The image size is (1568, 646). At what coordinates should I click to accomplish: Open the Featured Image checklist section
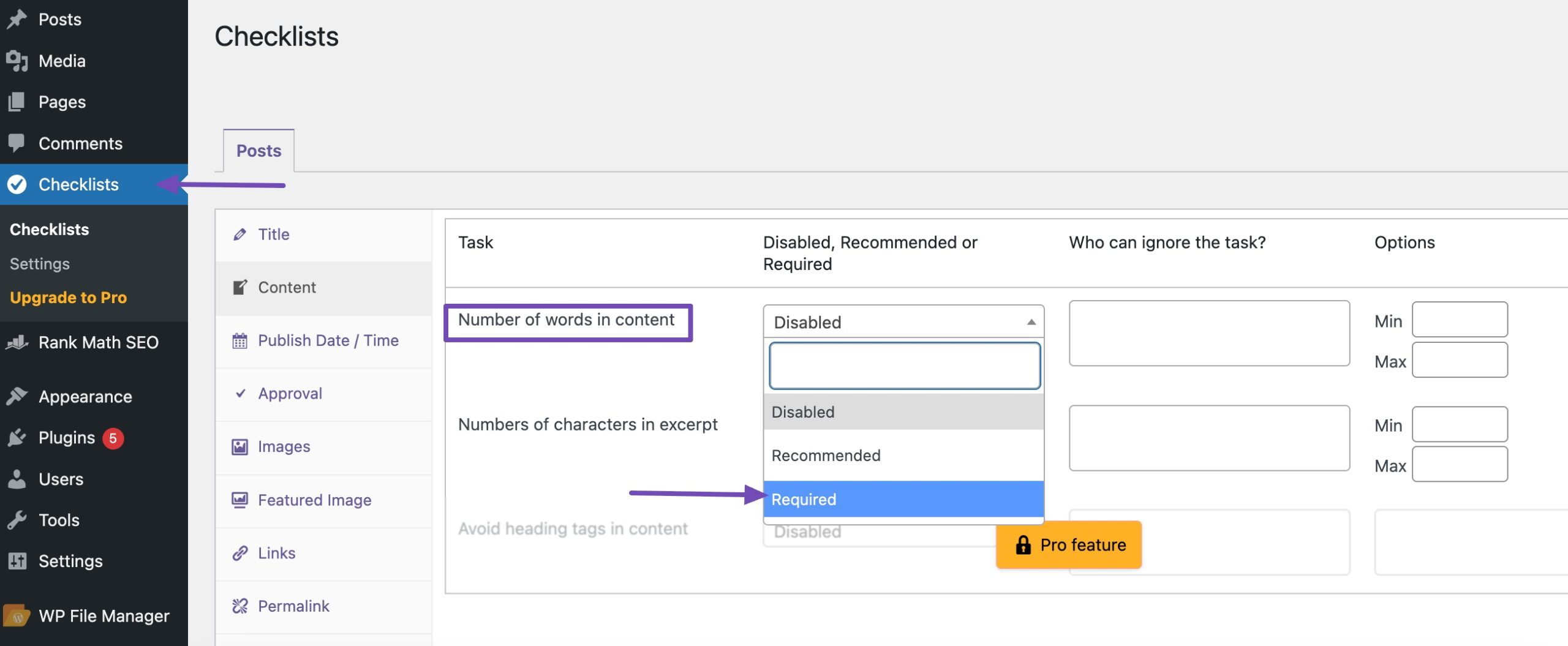pyautogui.click(x=314, y=500)
